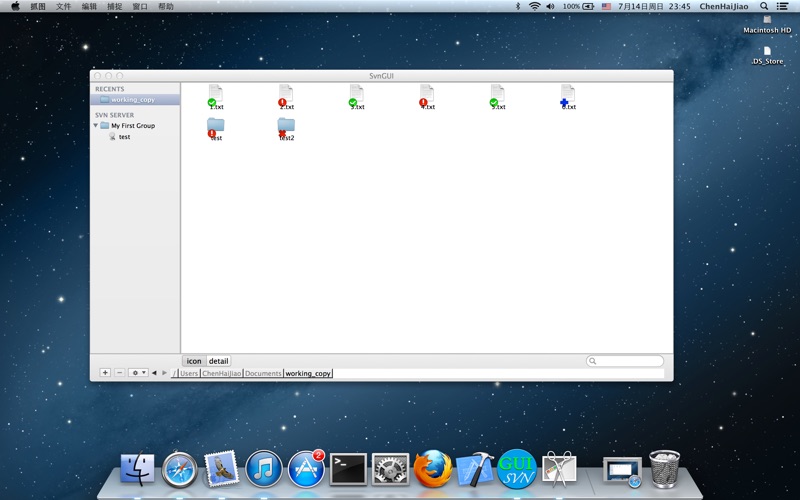Select Macintosh HD on the desktop
Viewport: 800px width, 500px height.
pos(767,24)
